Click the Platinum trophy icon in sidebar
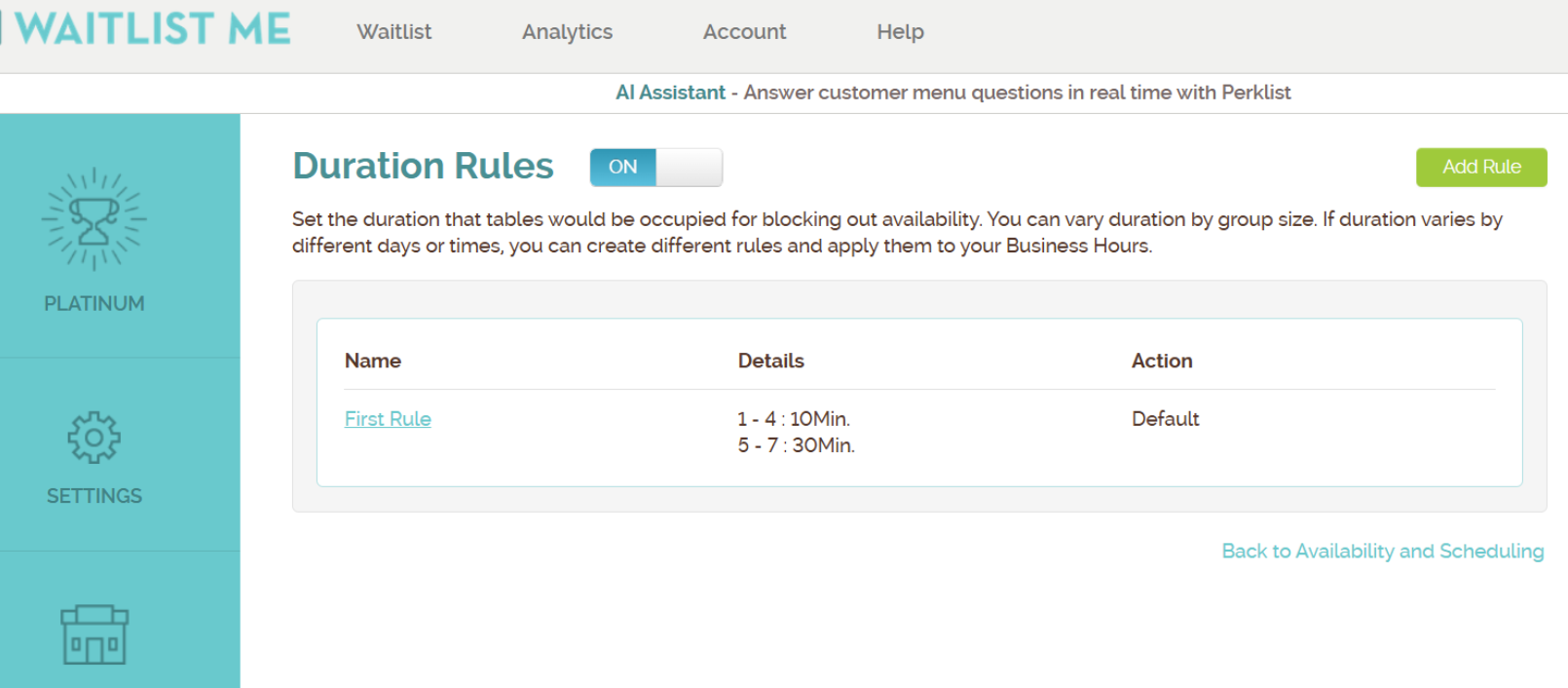The width and height of the screenshot is (1568, 688). click(93, 224)
